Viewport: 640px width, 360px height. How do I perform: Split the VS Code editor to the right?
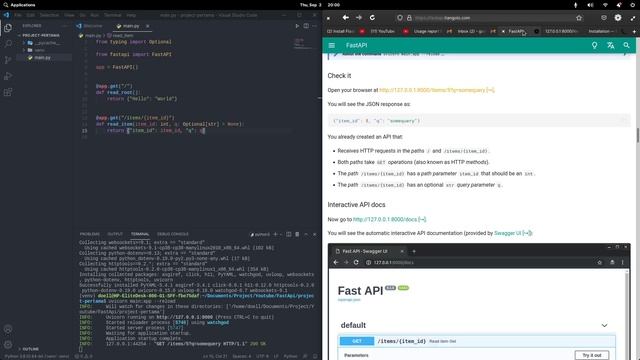[306, 26]
